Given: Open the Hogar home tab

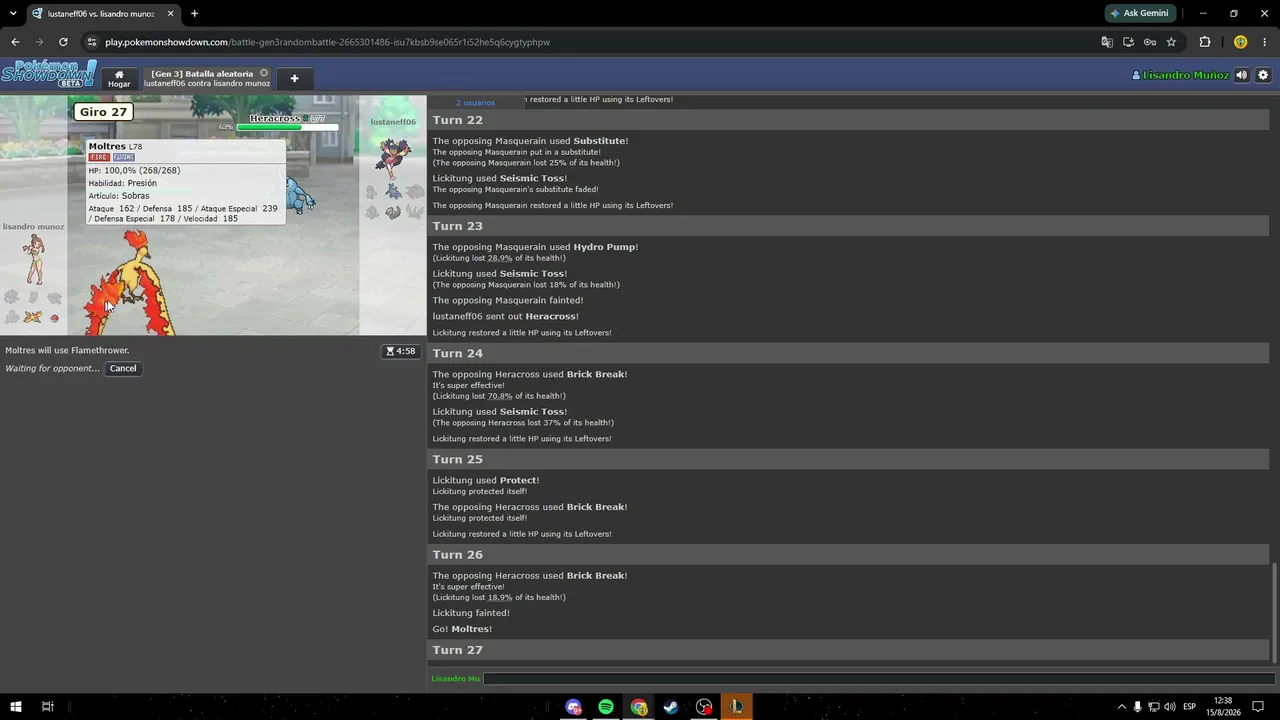Looking at the screenshot, I should point(119,78).
